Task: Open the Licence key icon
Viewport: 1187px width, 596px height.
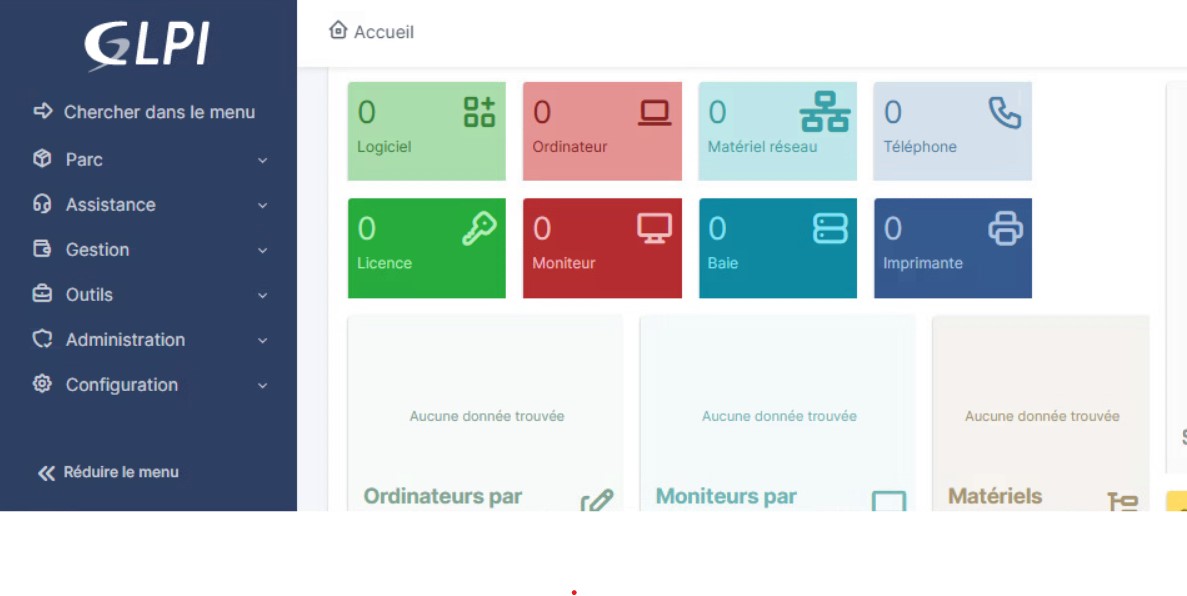Action: tap(479, 229)
